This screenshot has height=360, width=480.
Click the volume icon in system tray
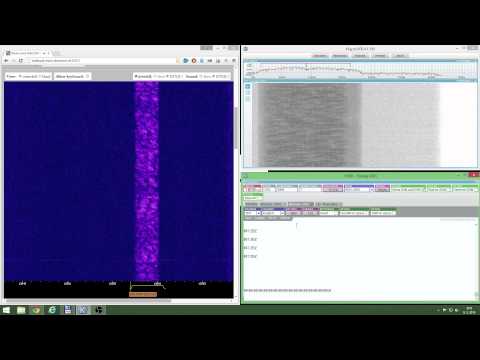click(x=457, y=310)
